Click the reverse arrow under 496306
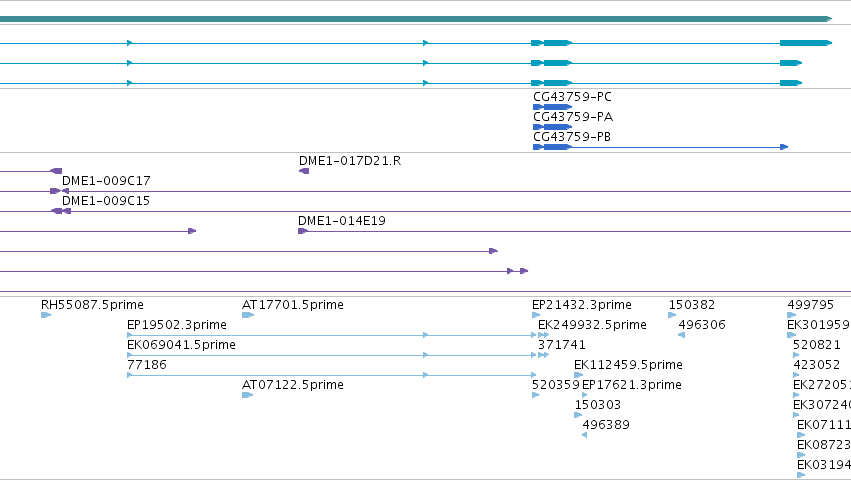851x480 pixels. point(682,335)
